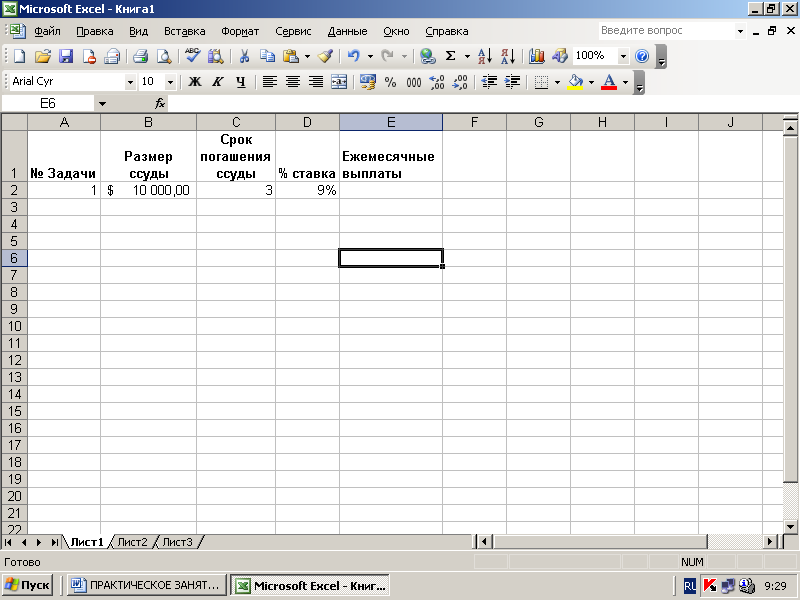
Task: Open the paste options dropdown arrow
Action: tap(307, 56)
